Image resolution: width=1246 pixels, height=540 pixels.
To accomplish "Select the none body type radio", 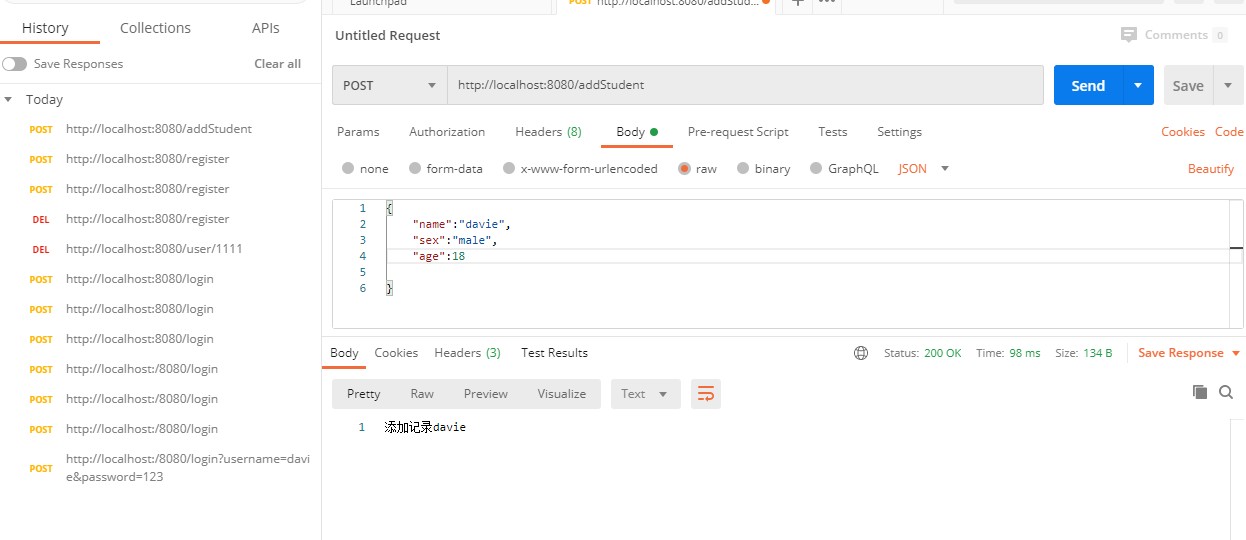I will (348, 169).
